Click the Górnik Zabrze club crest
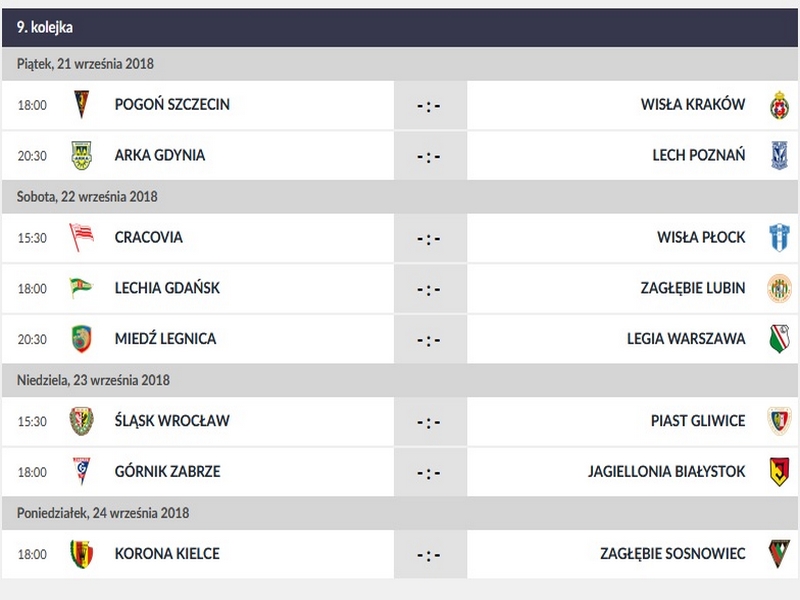Image resolution: width=800 pixels, height=600 pixels. 81,472
